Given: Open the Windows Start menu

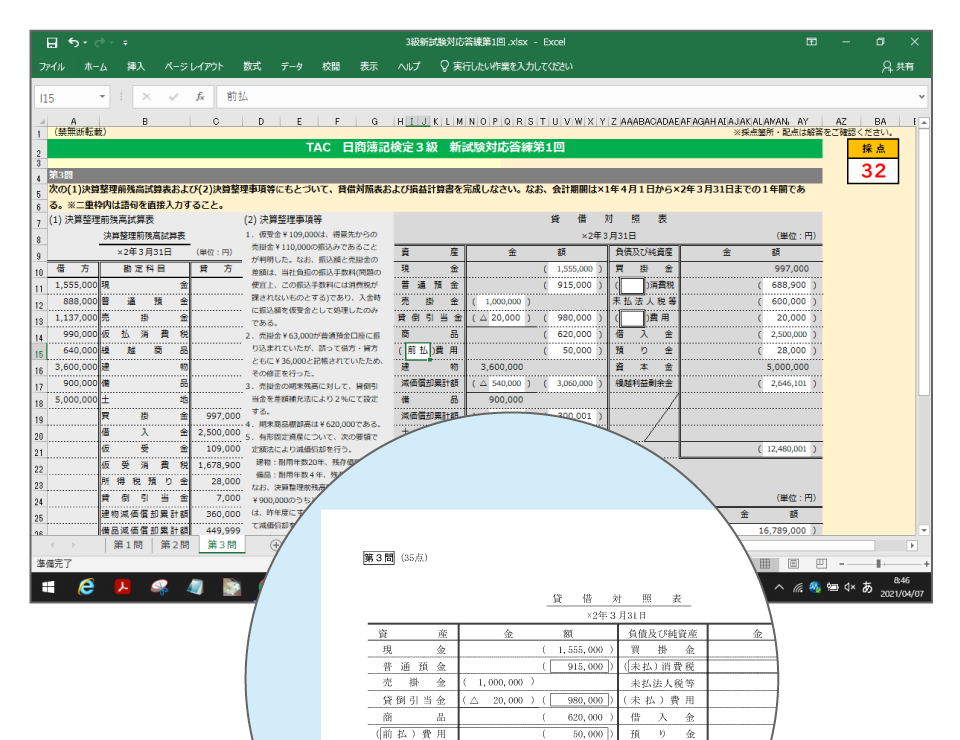Looking at the screenshot, I should pyautogui.click(x=49, y=587).
